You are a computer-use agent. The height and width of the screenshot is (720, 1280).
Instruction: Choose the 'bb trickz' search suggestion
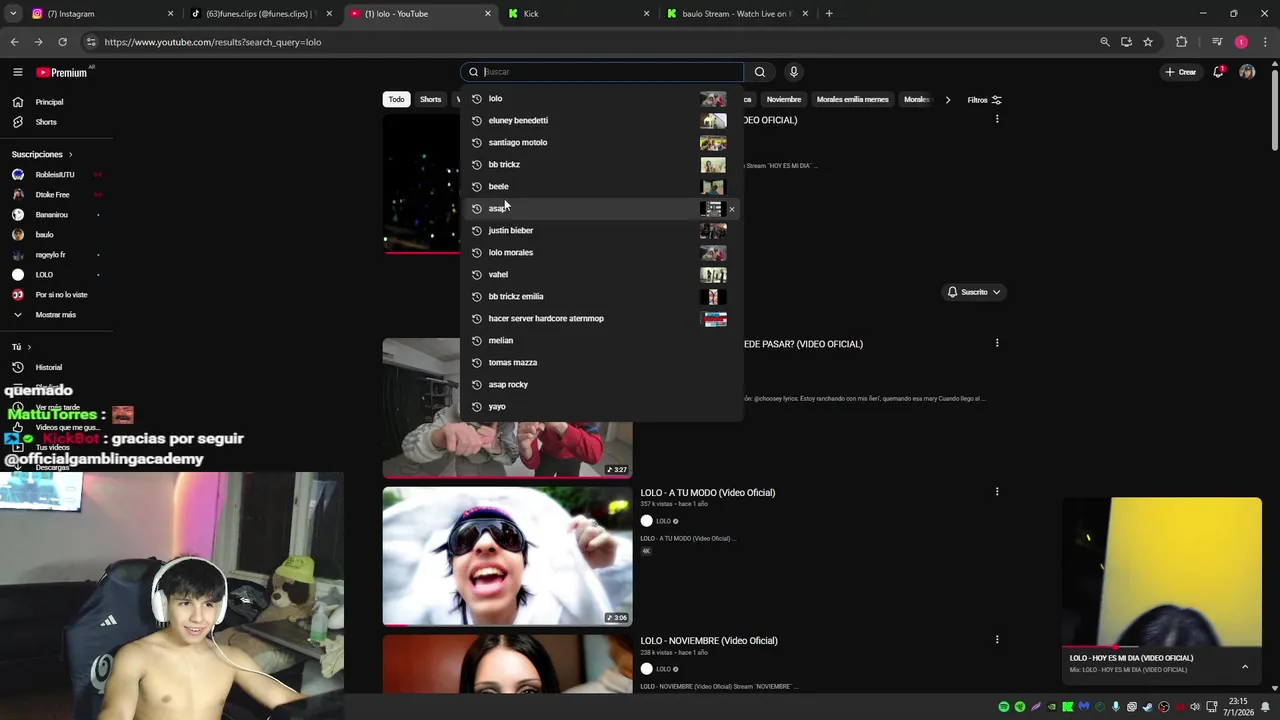tap(602, 165)
